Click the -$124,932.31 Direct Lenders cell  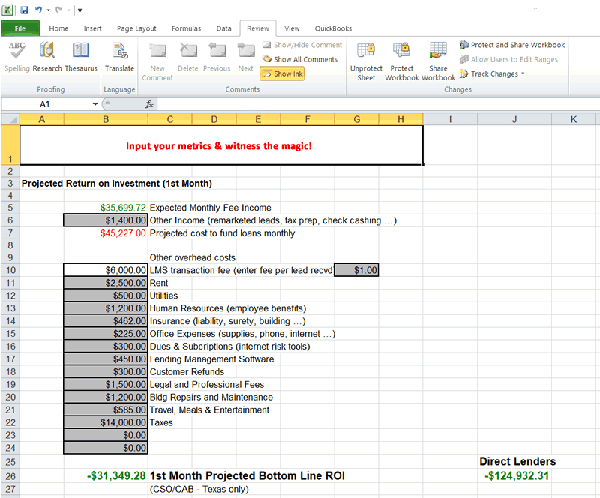click(x=515, y=476)
